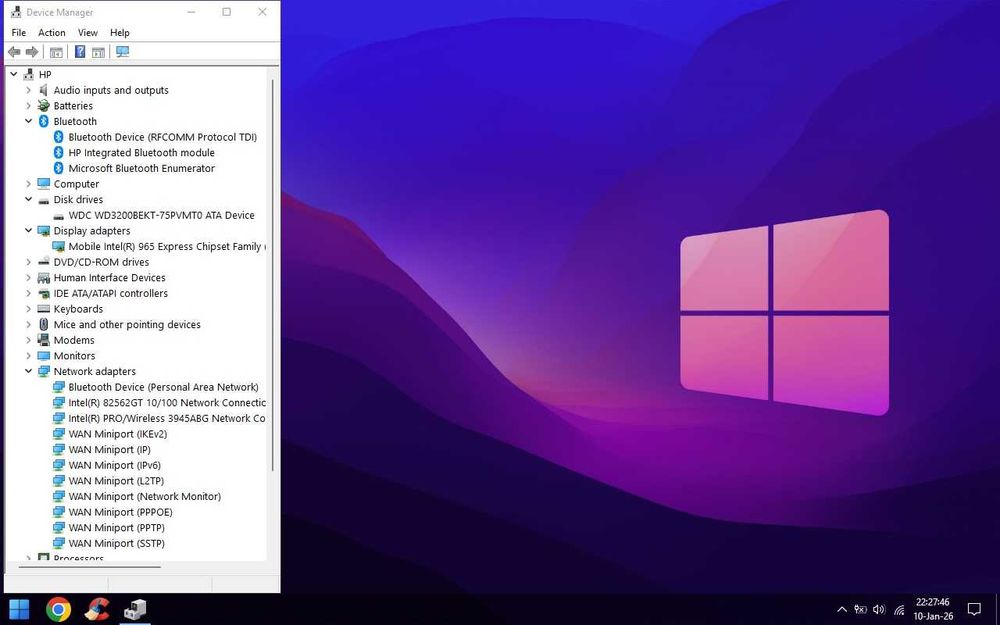Open the View menu
1000x625 pixels.
pyautogui.click(x=87, y=33)
